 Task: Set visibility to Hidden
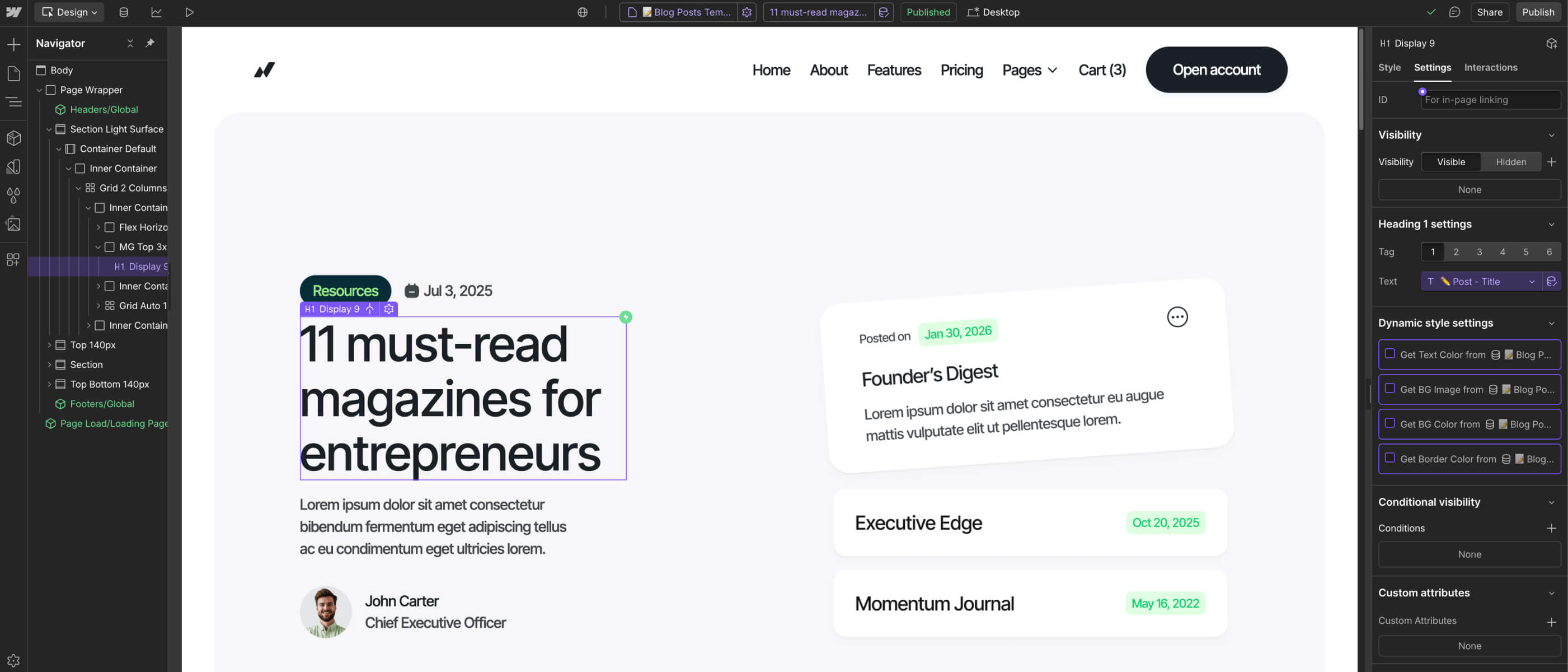1510,162
